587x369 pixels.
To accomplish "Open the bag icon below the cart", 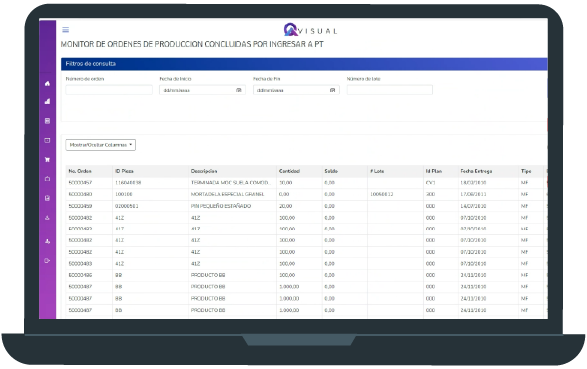I will point(48,179).
